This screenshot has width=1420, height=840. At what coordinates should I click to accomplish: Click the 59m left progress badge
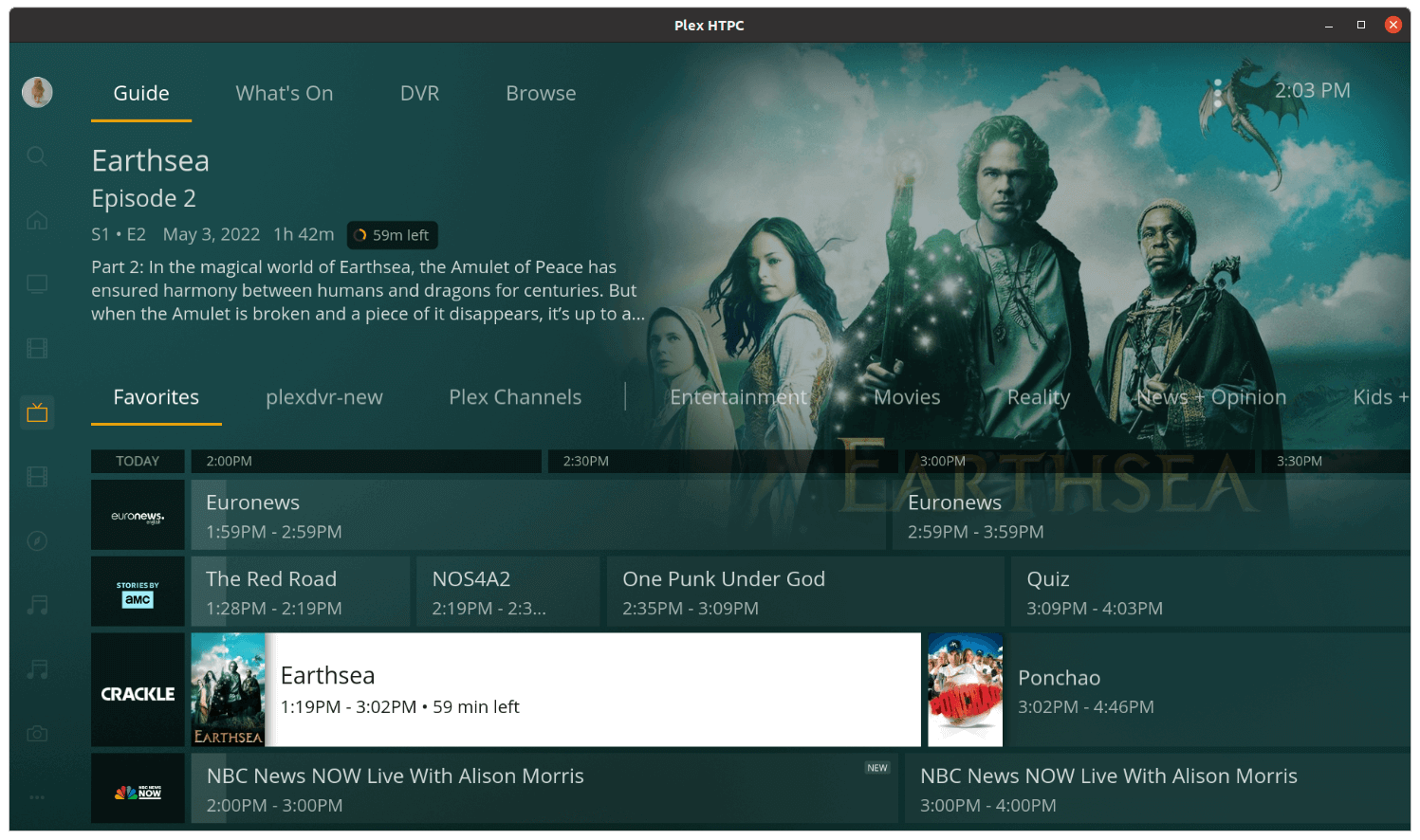coord(392,235)
